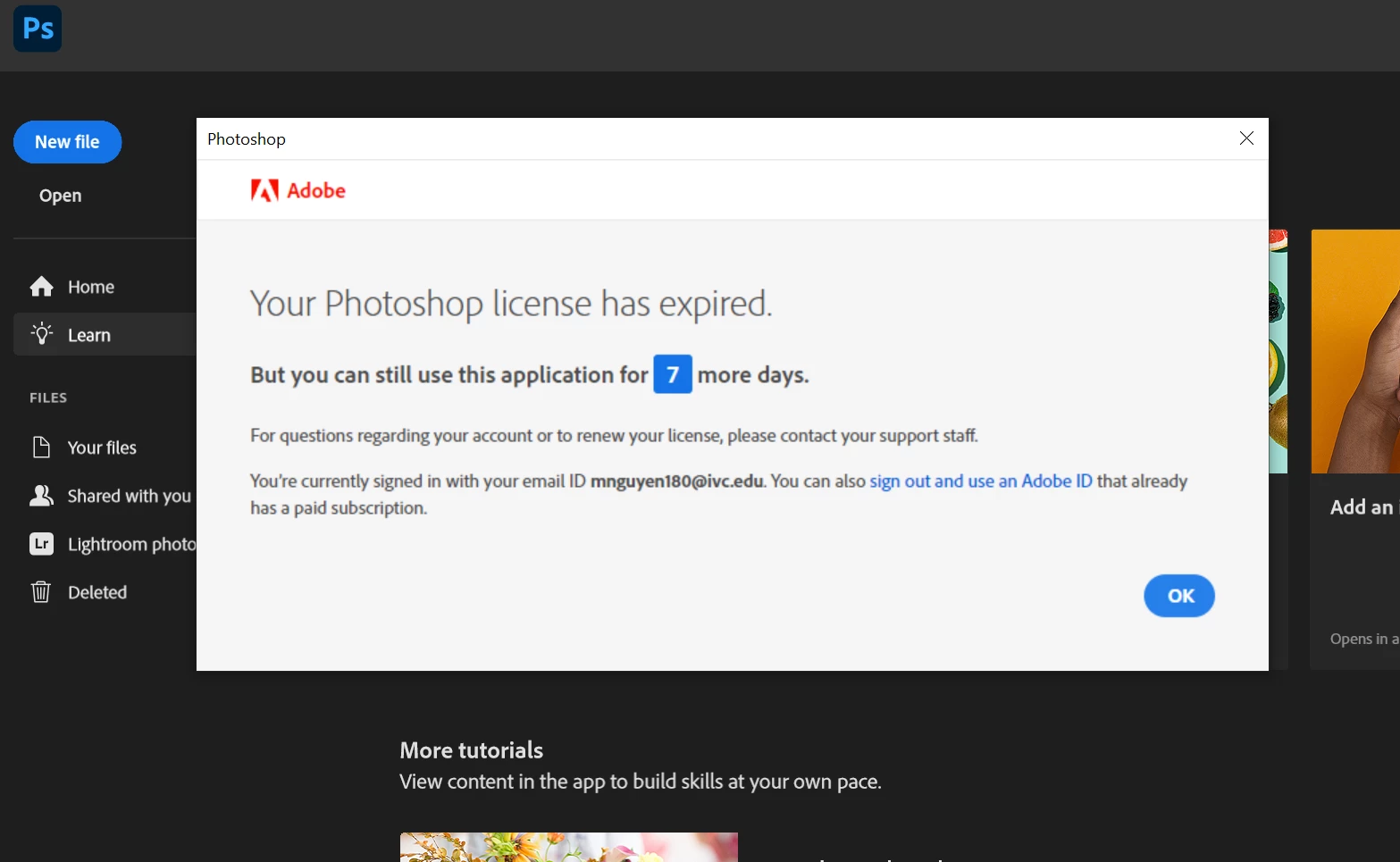Viewport: 1400px width, 862px height.
Task: Click the Lightroom Lr icon
Action: click(x=42, y=544)
